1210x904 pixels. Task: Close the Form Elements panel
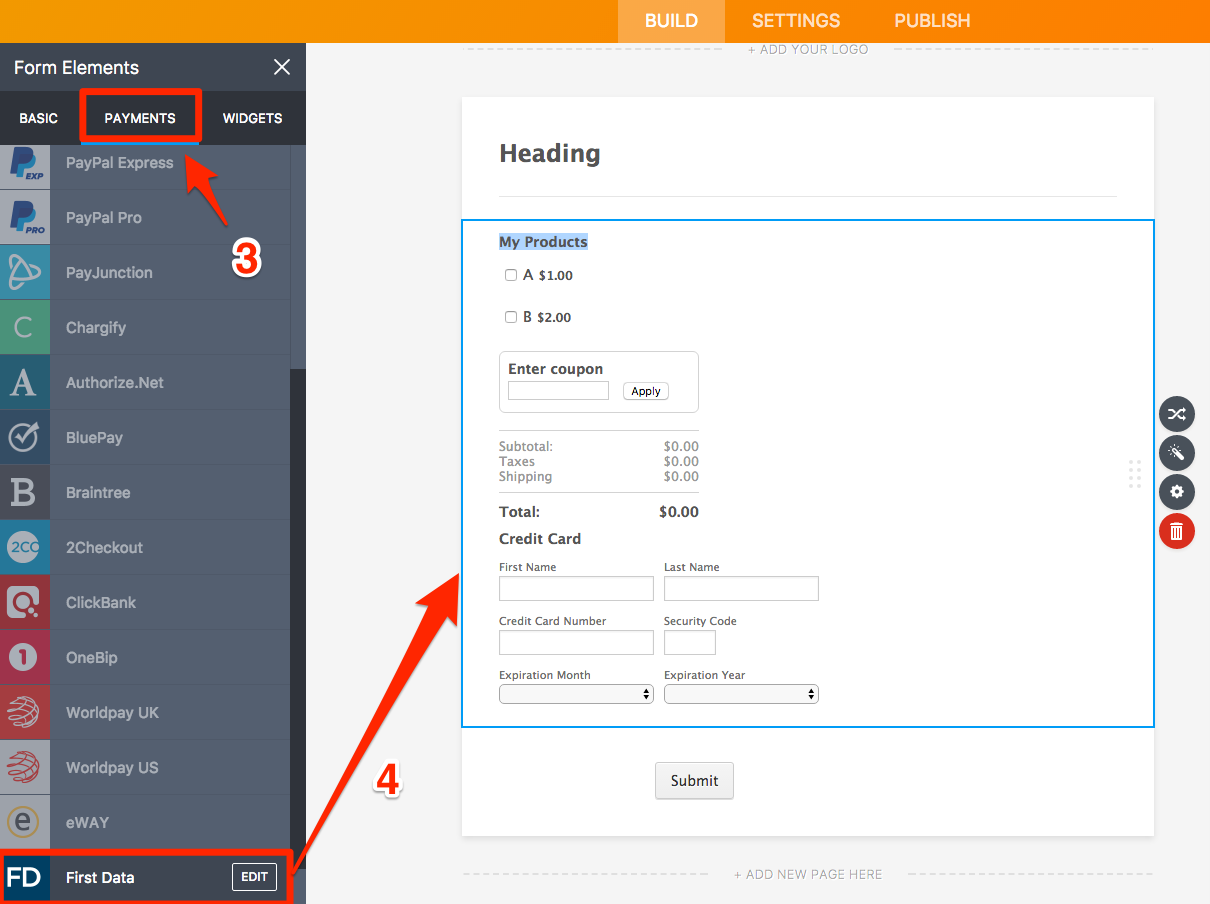(x=282, y=67)
